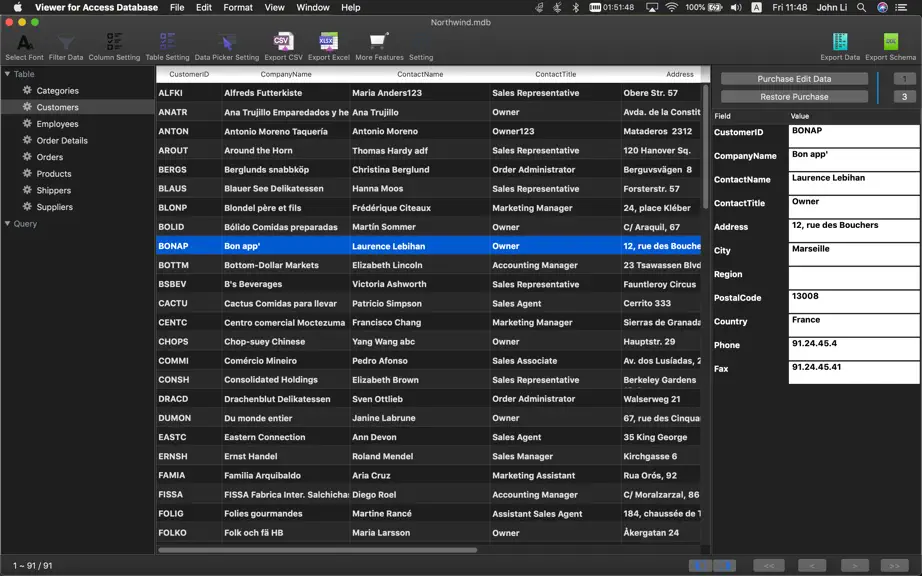Open the Help menu
Screen dimensions: 922x576
[x=350, y=7]
